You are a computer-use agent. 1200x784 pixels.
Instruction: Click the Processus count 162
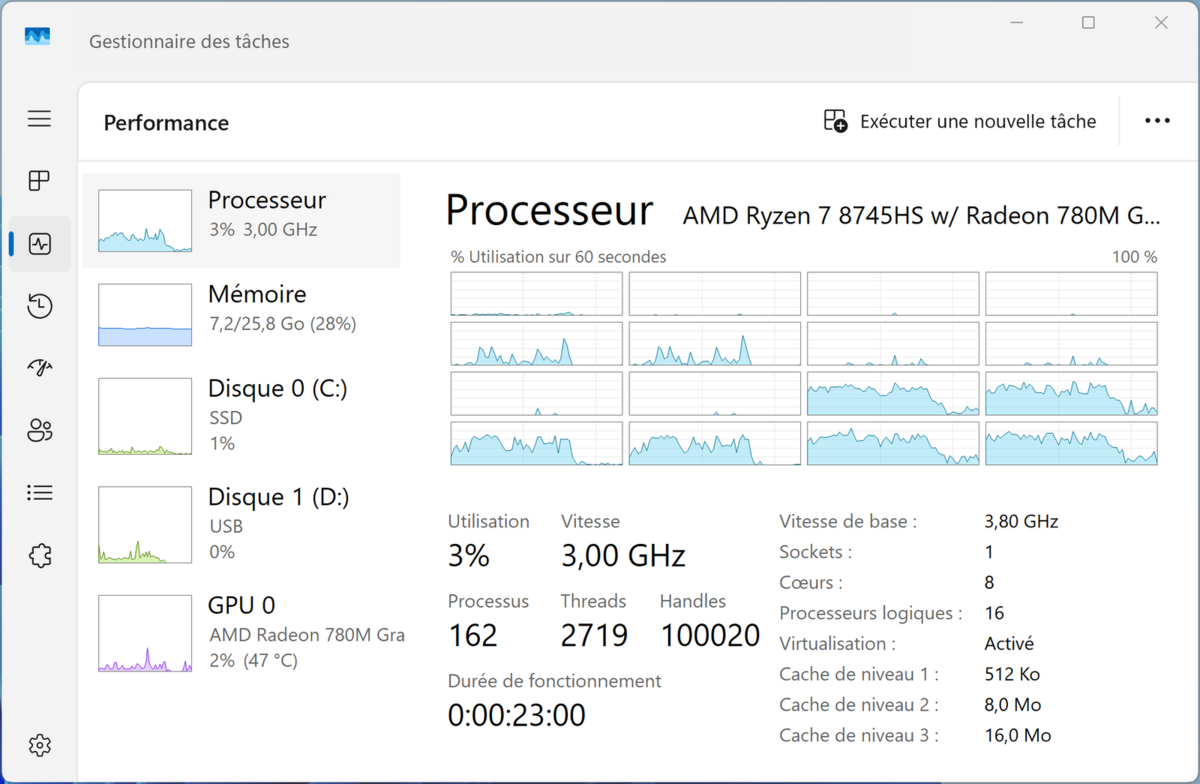click(x=472, y=635)
